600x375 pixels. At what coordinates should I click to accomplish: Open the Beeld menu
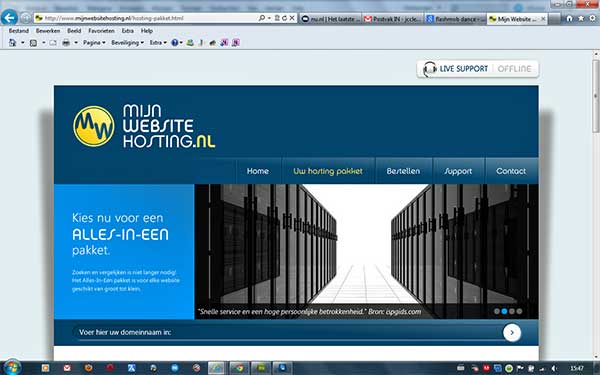tap(74, 31)
